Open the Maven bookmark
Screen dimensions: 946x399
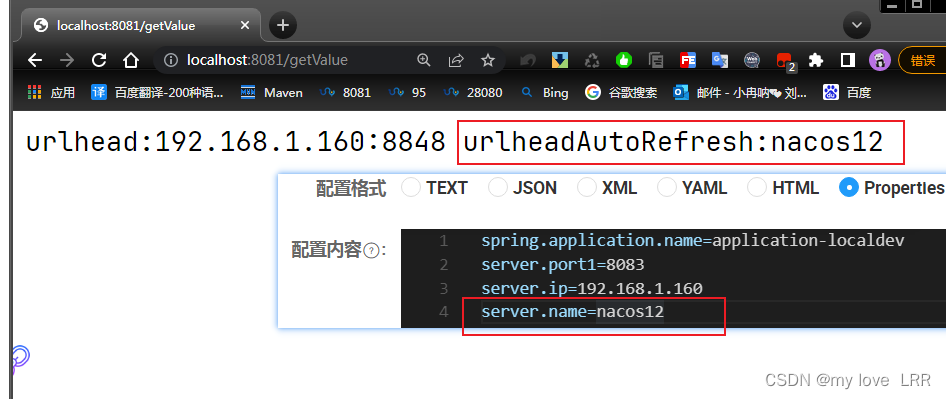pos(271,92)
